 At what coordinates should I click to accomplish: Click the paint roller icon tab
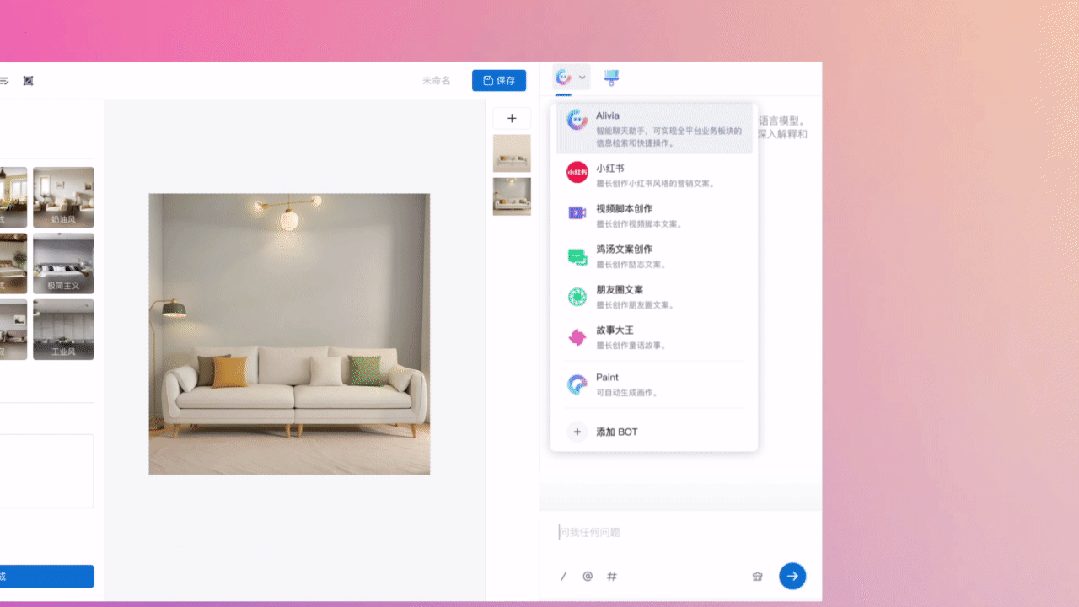(611, 78)
